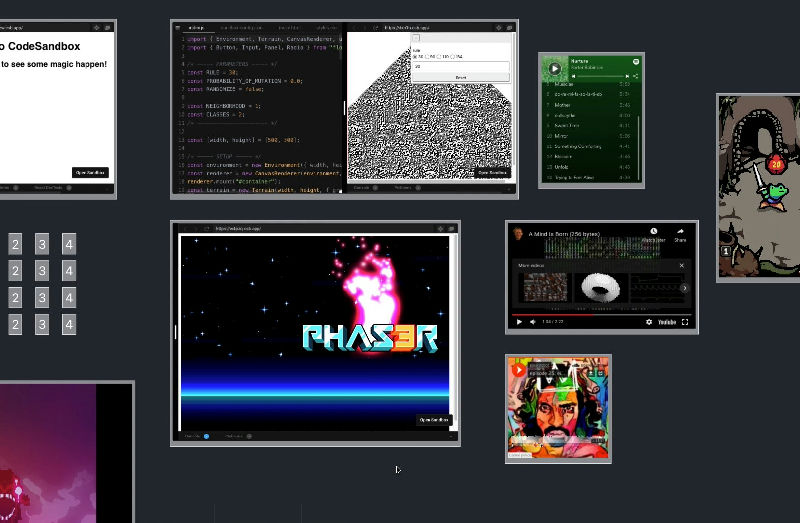The height and width of the screenshot is (523, 800).
Task: Open the video title A Mind Is Born
Action: [564, 234]
